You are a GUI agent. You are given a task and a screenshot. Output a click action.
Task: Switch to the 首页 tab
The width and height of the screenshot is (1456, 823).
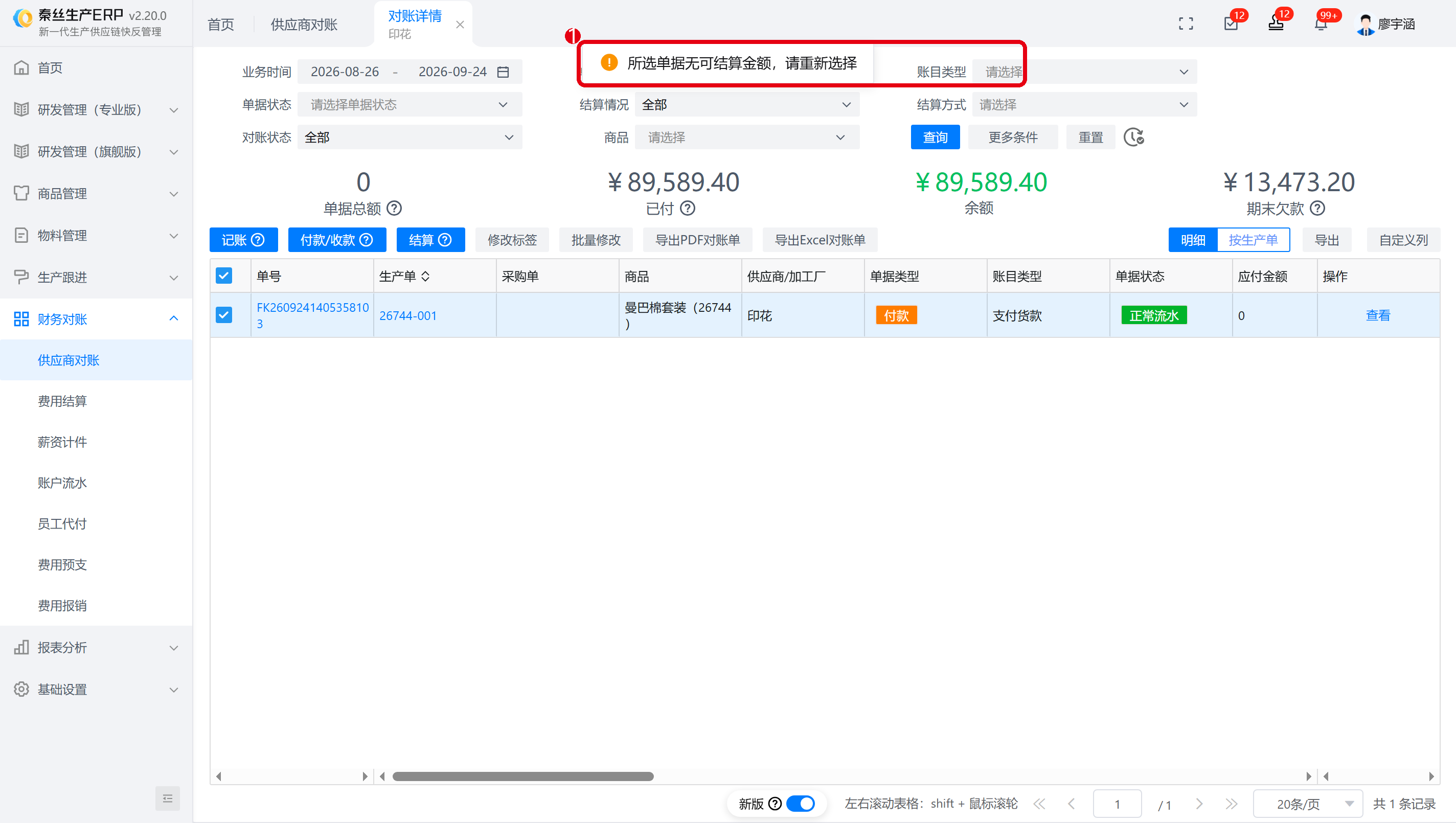click(220, 25)
